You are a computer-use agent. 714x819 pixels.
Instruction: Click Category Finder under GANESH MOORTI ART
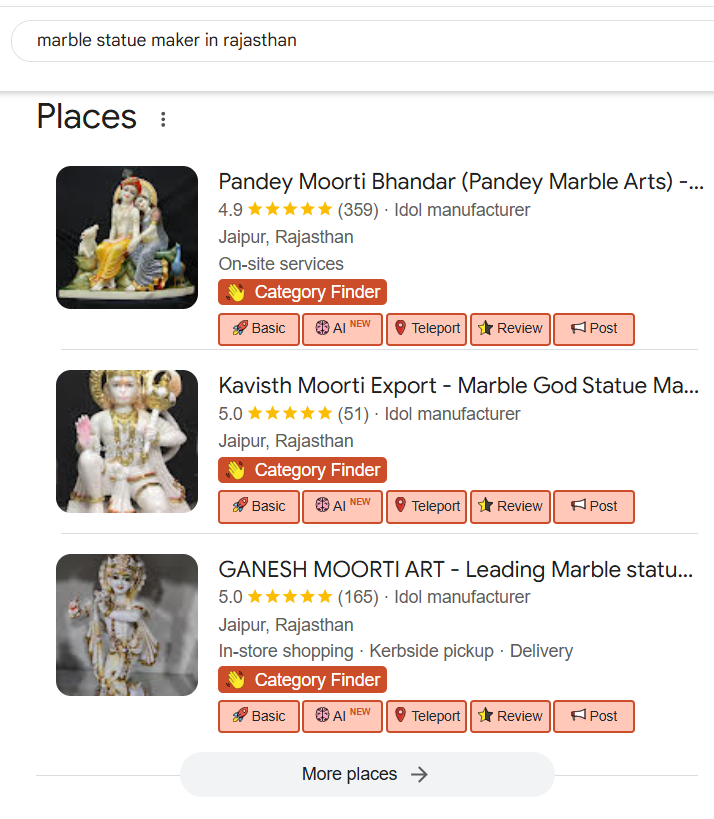302,680
